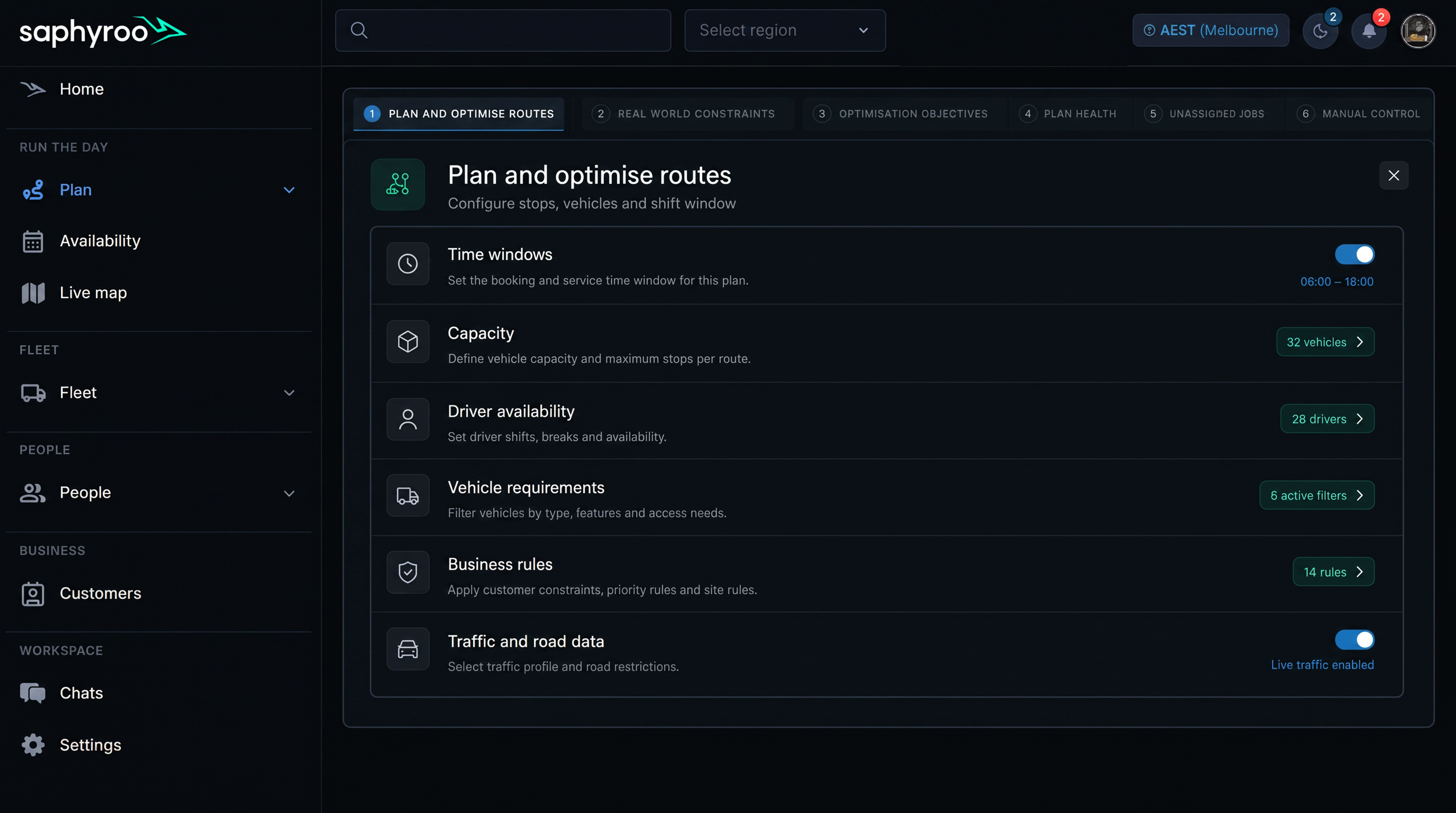Switch to Manual Control tab

tap(1359, 114)
